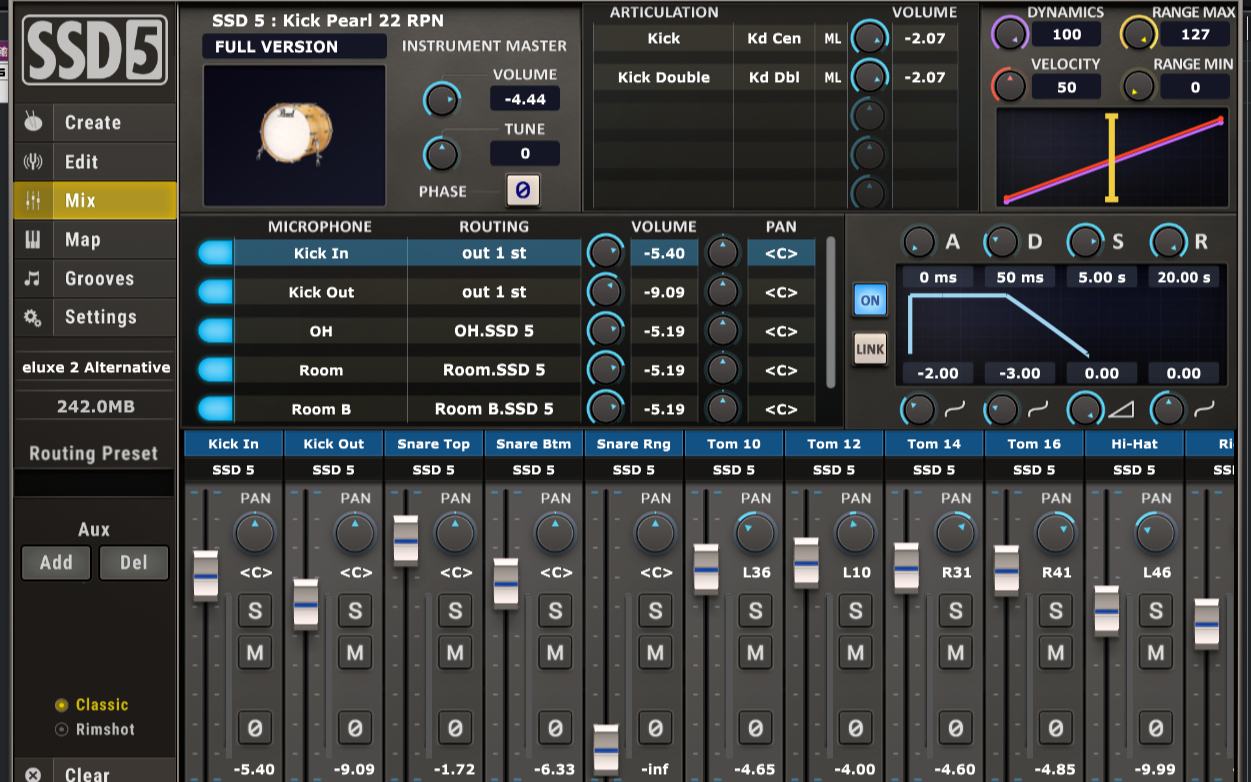Image resolution: width=1251 pixels, height=782 pixels.
Task: Select the Rimshot radio option
Action: [95, 730]
